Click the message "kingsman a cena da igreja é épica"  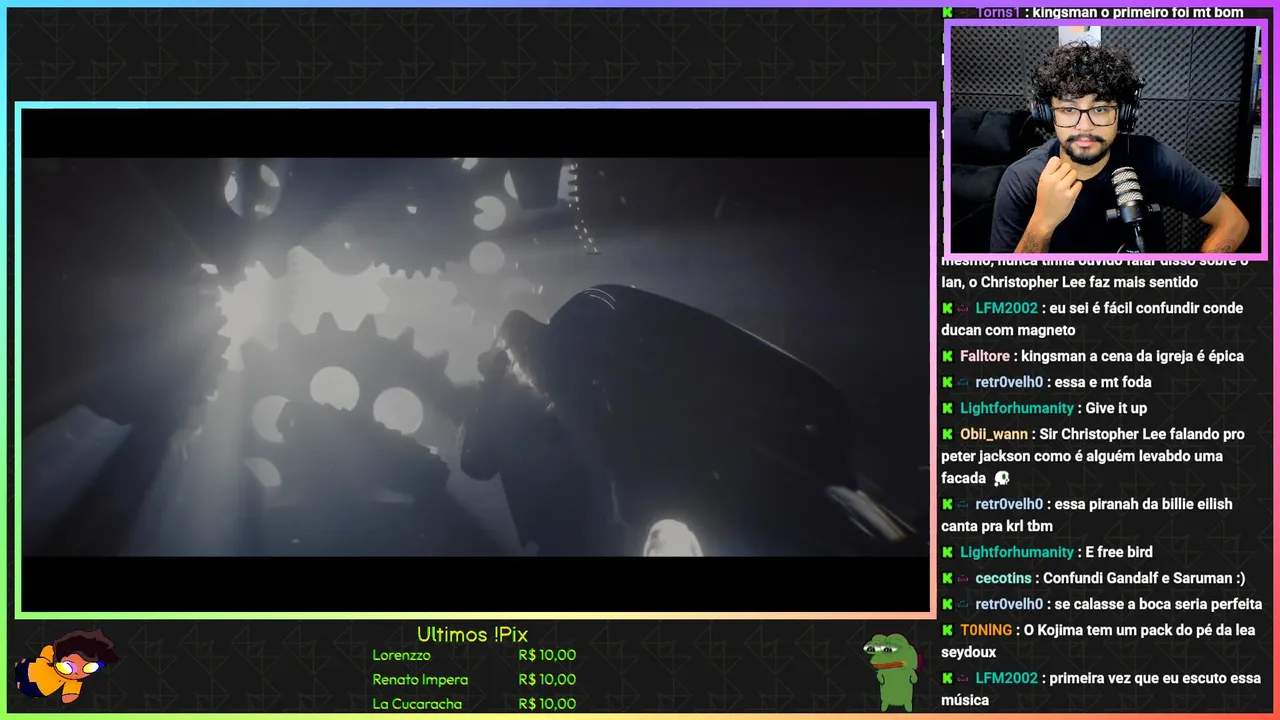[1132, 356]
